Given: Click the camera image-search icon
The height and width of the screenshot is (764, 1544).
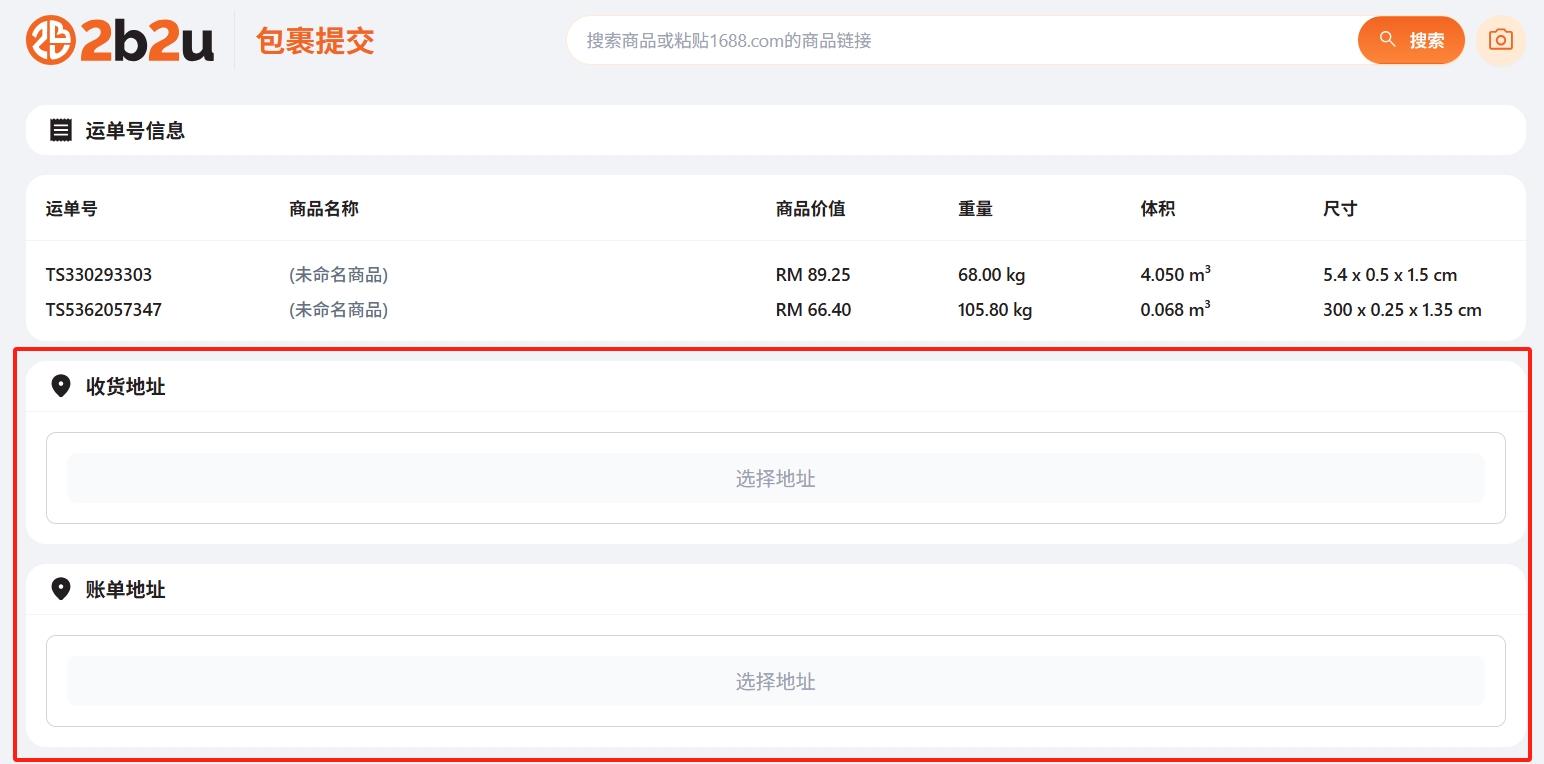Looking at the screenshot, I should pos(1499,39).
